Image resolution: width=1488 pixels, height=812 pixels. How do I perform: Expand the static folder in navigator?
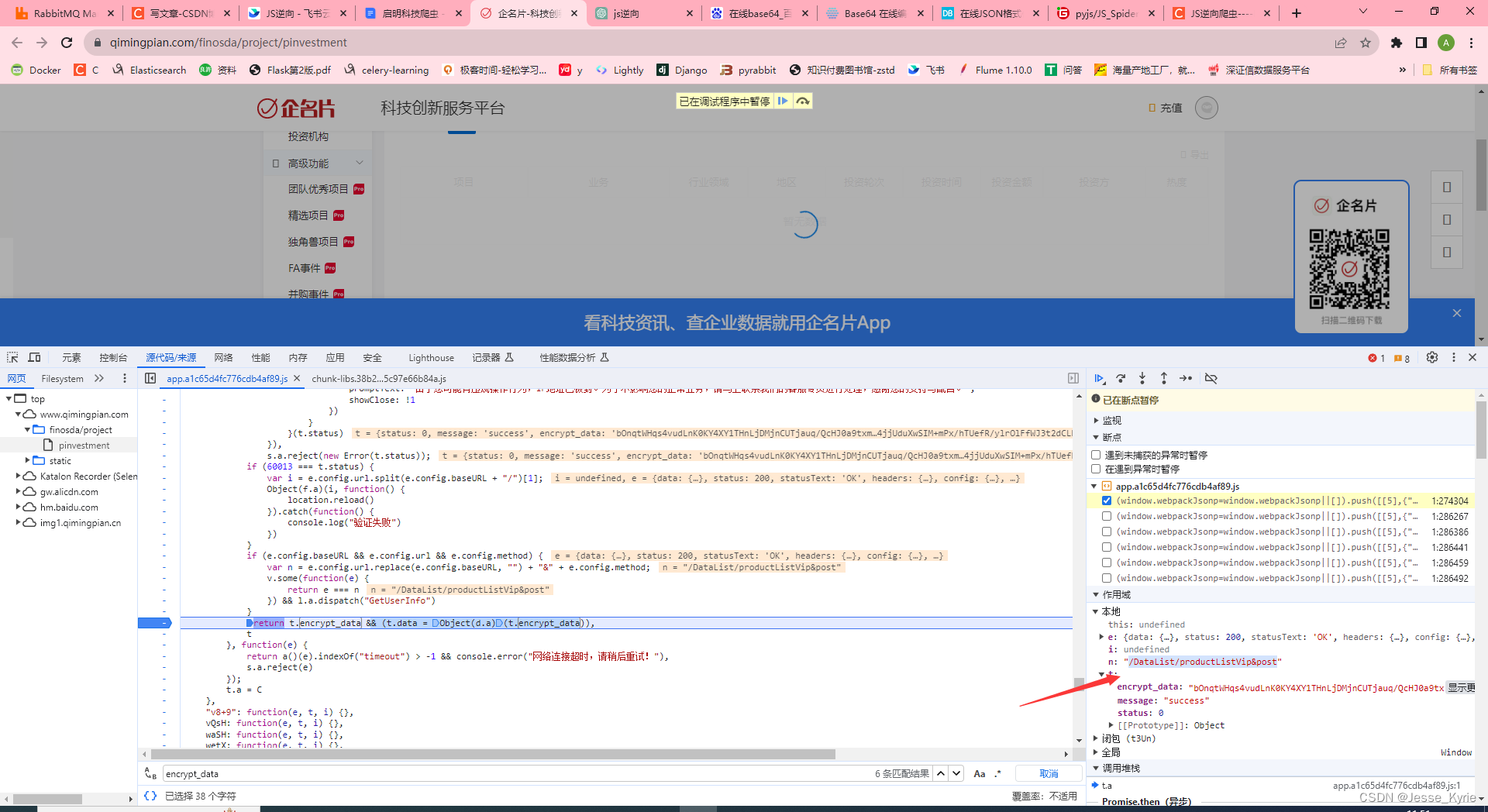click(27, 460)
